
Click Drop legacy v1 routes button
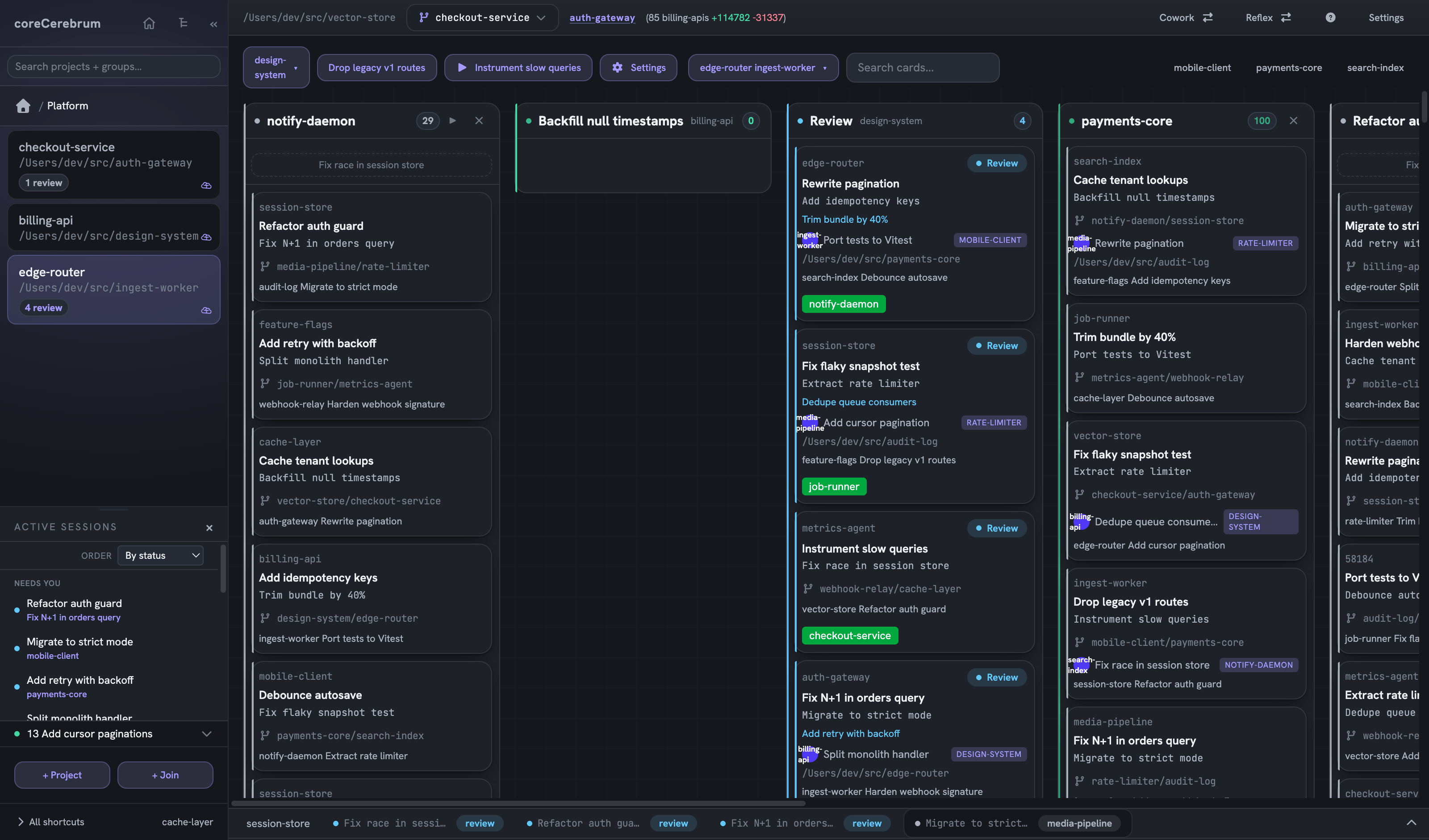tap(377, 67)
